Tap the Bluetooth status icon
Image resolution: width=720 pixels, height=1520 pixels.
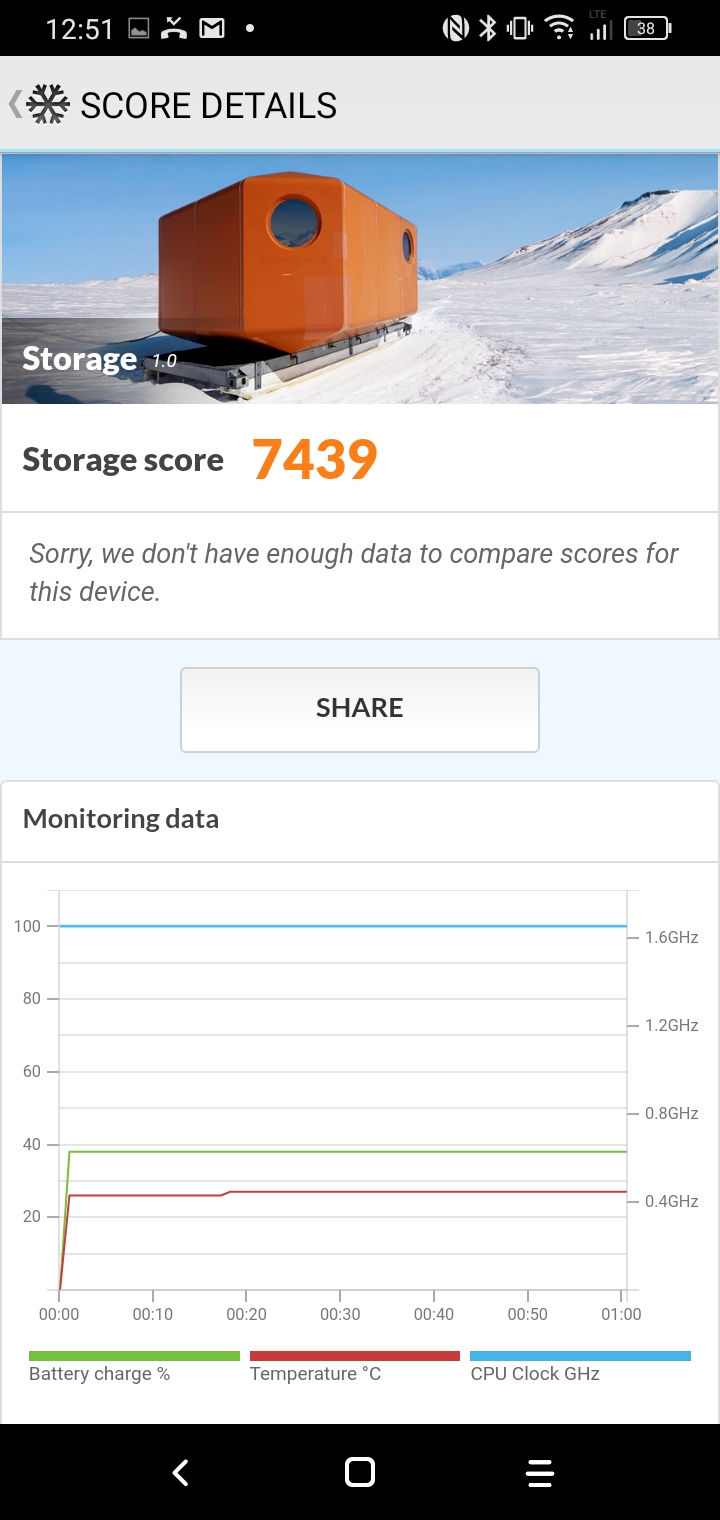488,29
